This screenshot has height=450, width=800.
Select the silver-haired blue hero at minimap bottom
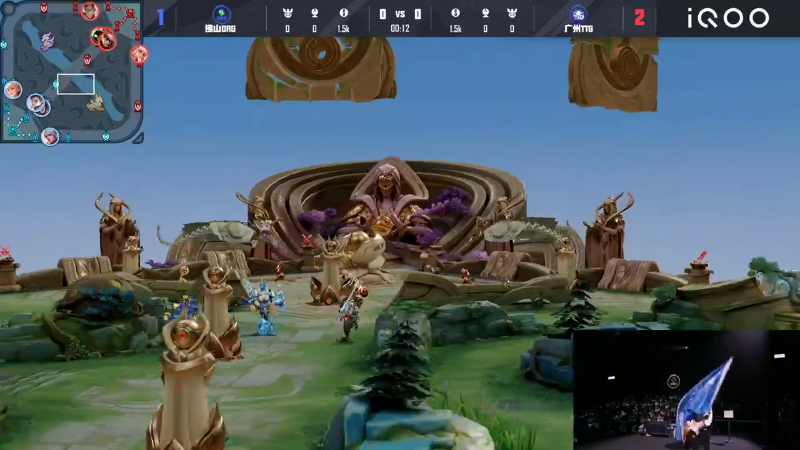(x=49, y=136)
